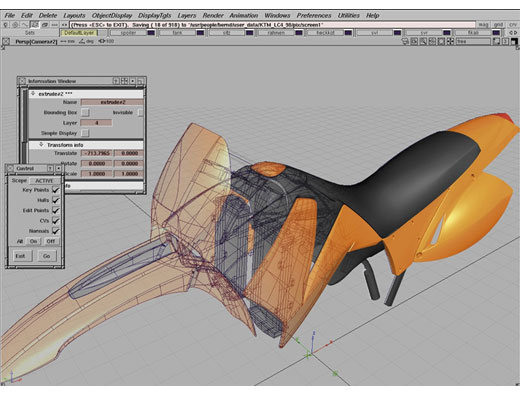Toggle the CVs checkbox in Control panel

click(56, 221)
